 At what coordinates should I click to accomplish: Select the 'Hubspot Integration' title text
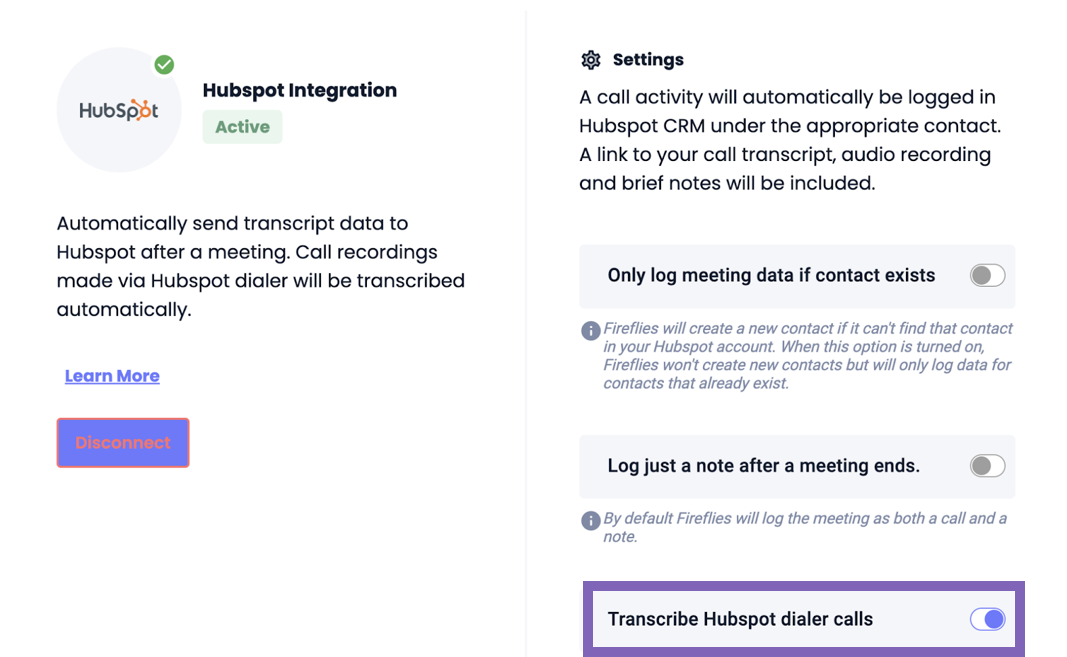(x=299, y=90)
